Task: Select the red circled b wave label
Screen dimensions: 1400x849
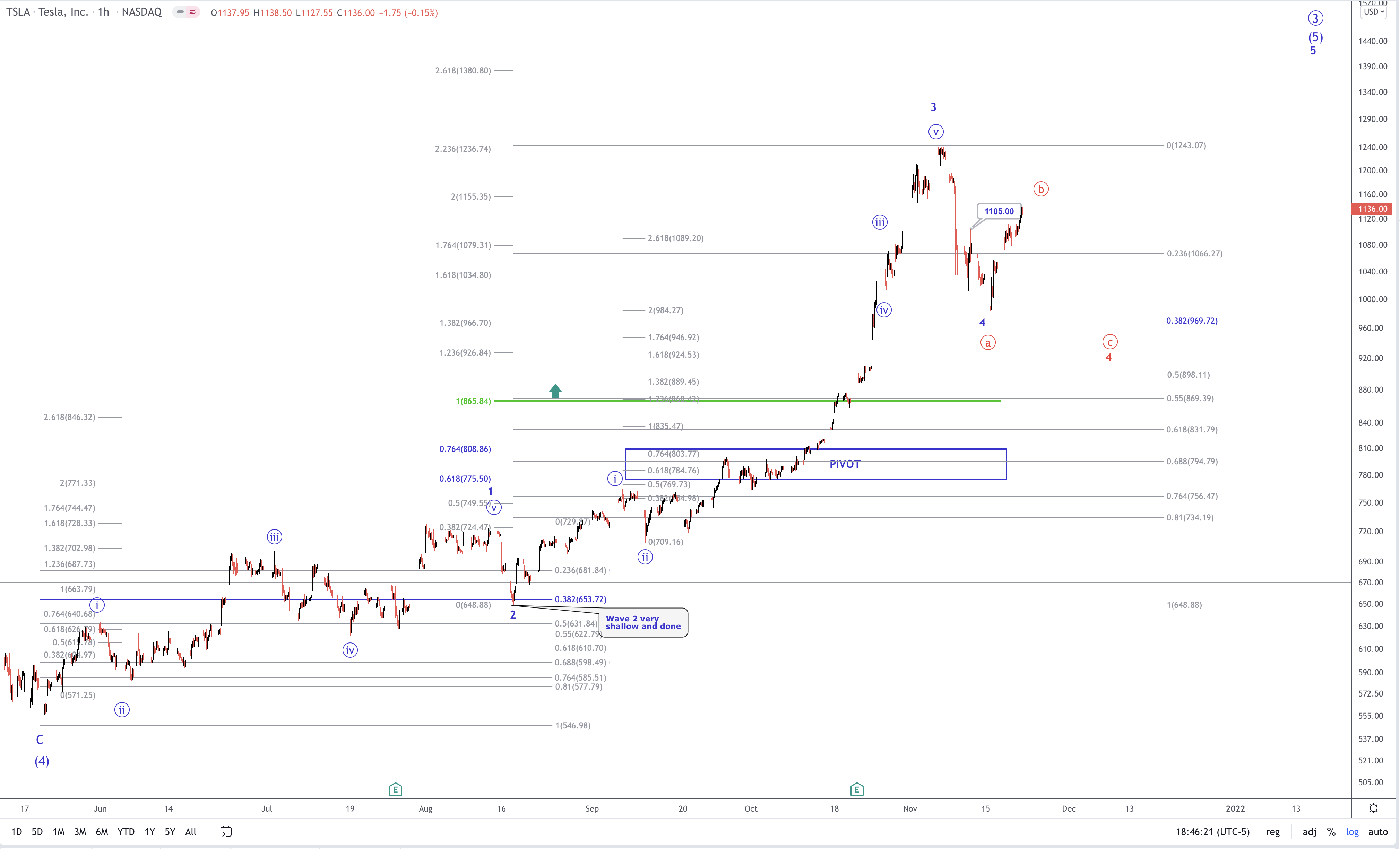Action: point(1040,189)
